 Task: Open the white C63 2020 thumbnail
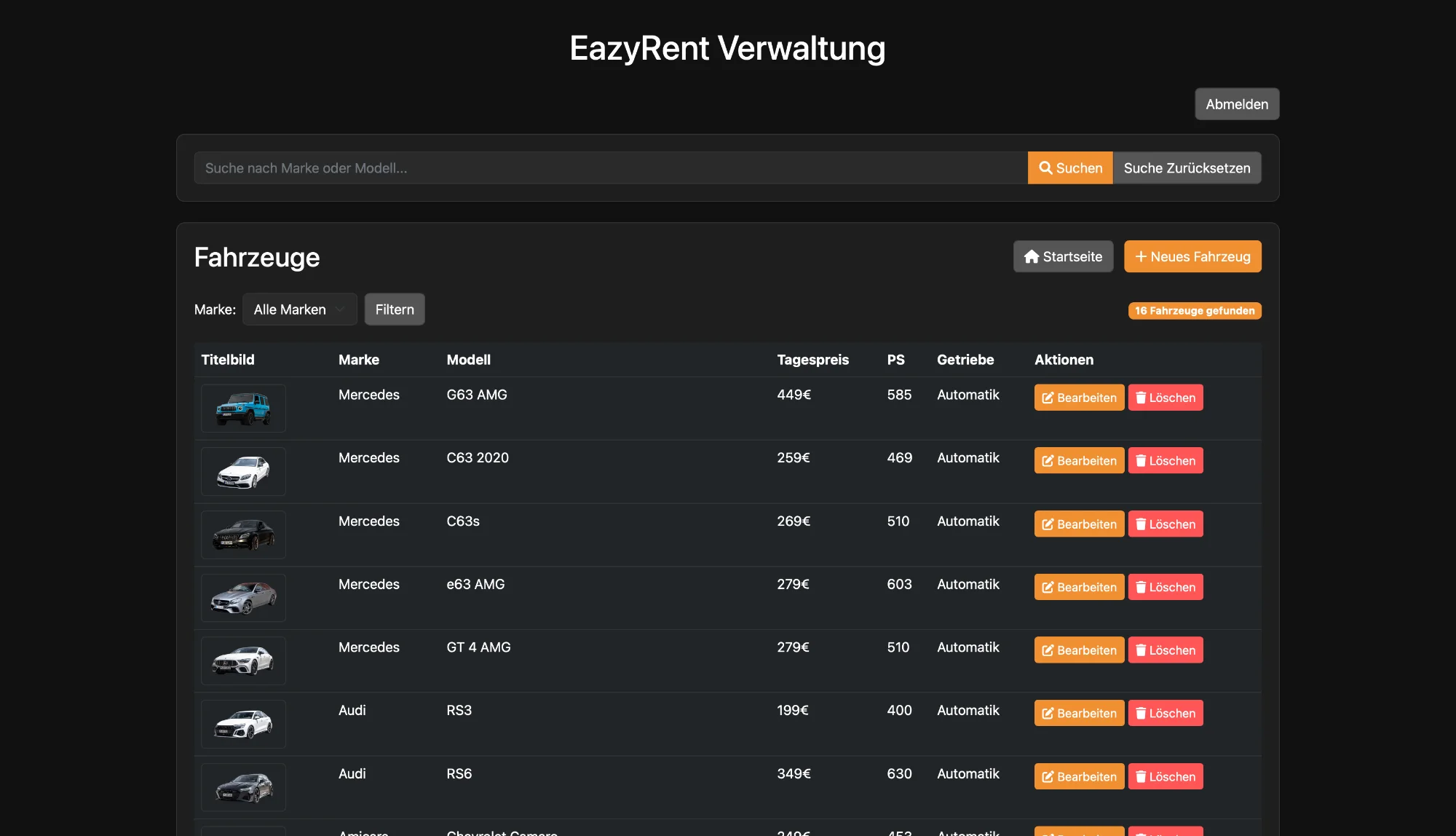pyautogui.click(x=243, y=472)
